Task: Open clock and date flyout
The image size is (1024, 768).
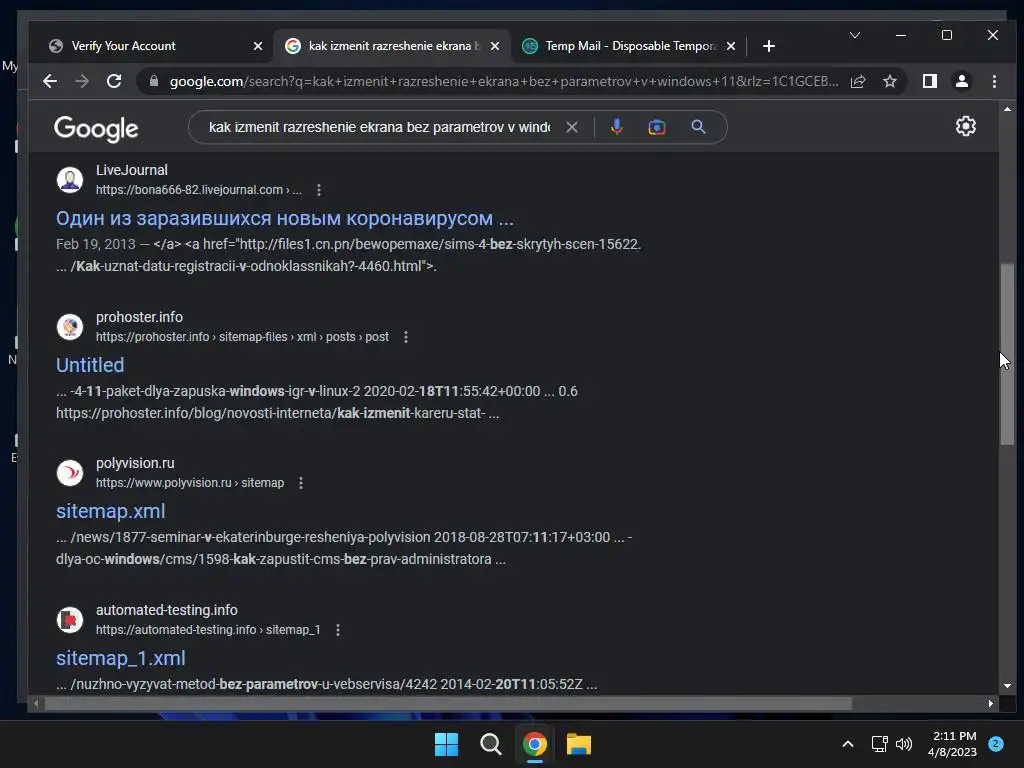Action: (x=952, y=744)
